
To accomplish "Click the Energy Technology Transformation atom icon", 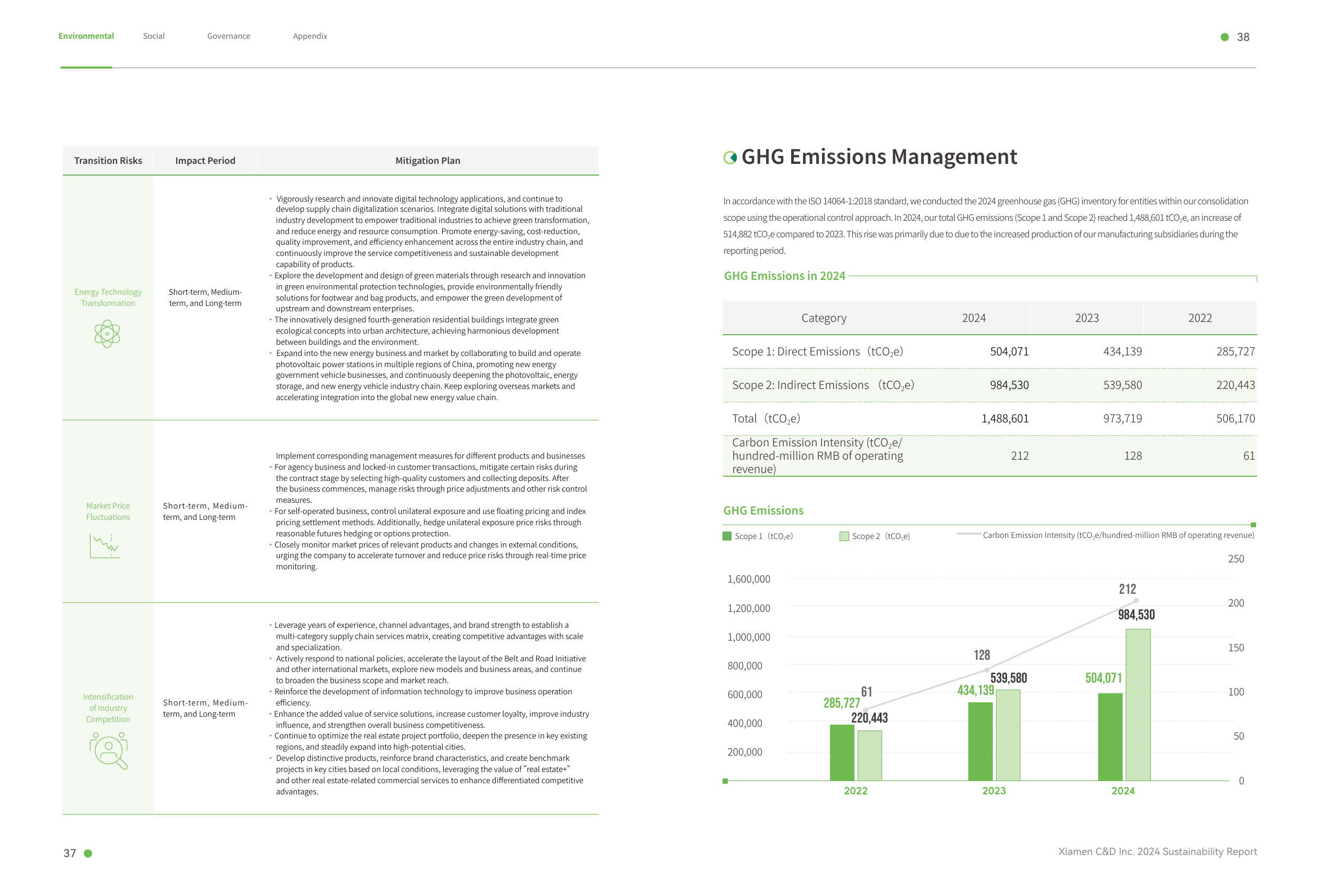I will click(x=107, y=334).
